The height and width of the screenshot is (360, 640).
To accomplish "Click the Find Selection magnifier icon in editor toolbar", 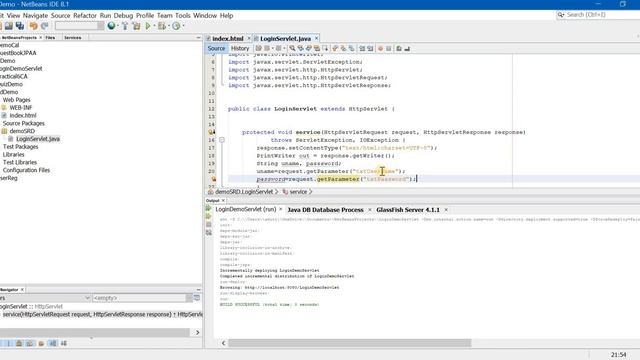I will pyautogui.click(x=292, y=49).
